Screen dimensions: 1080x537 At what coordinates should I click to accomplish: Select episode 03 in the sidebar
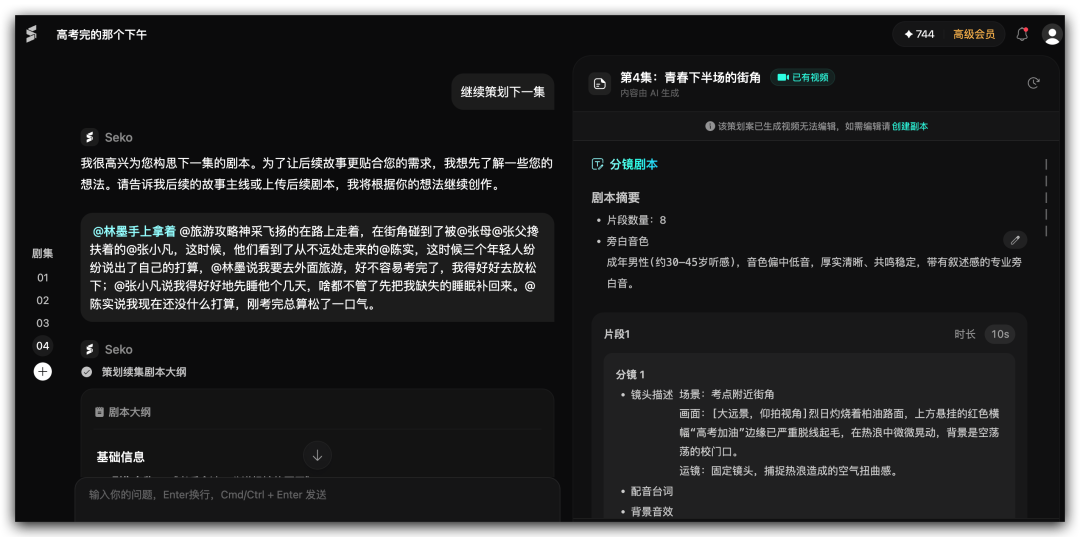tap(43, 324)
